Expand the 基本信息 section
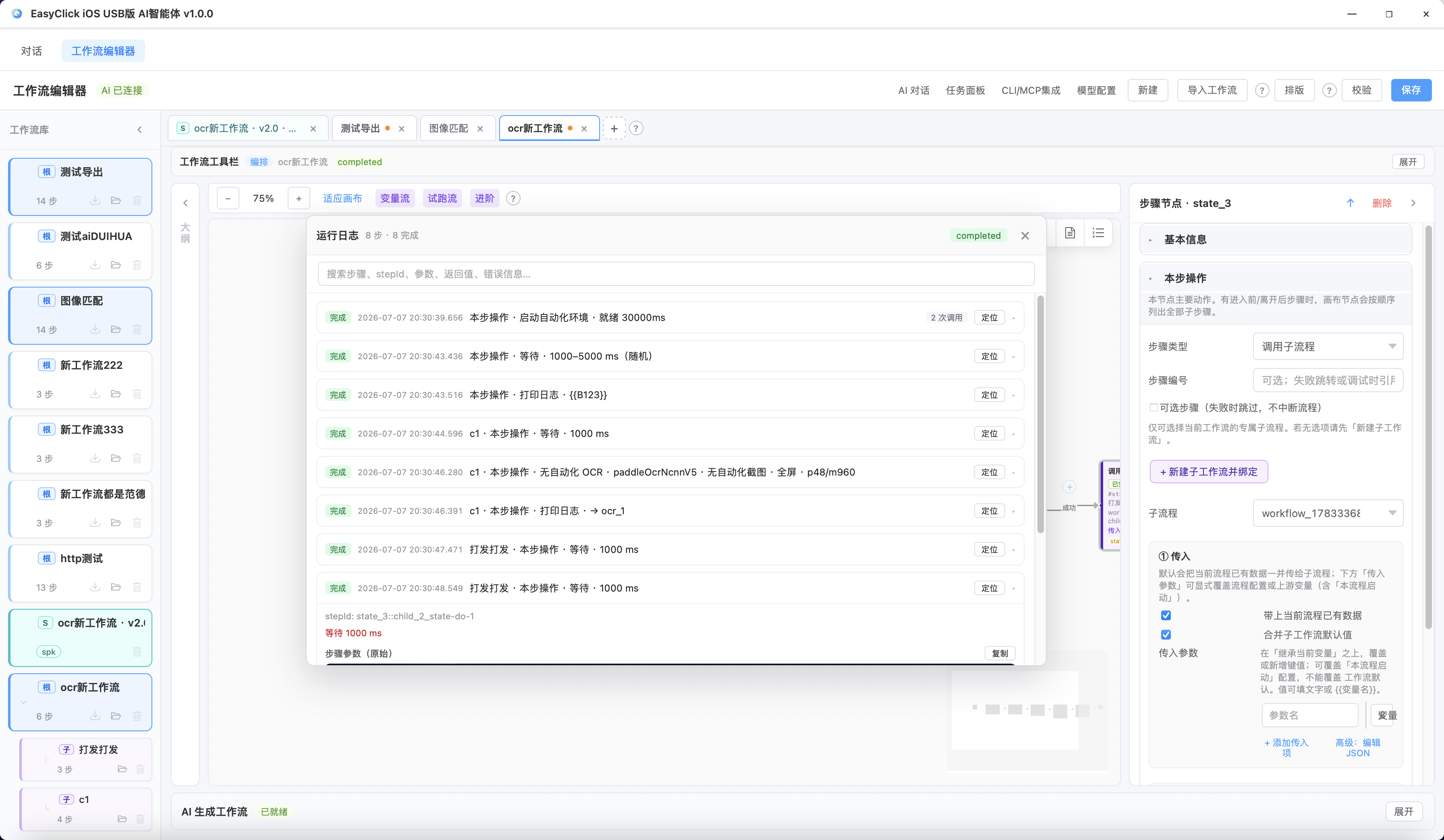The width and height of the screenshot is (1444, 840). [1276, 239]
